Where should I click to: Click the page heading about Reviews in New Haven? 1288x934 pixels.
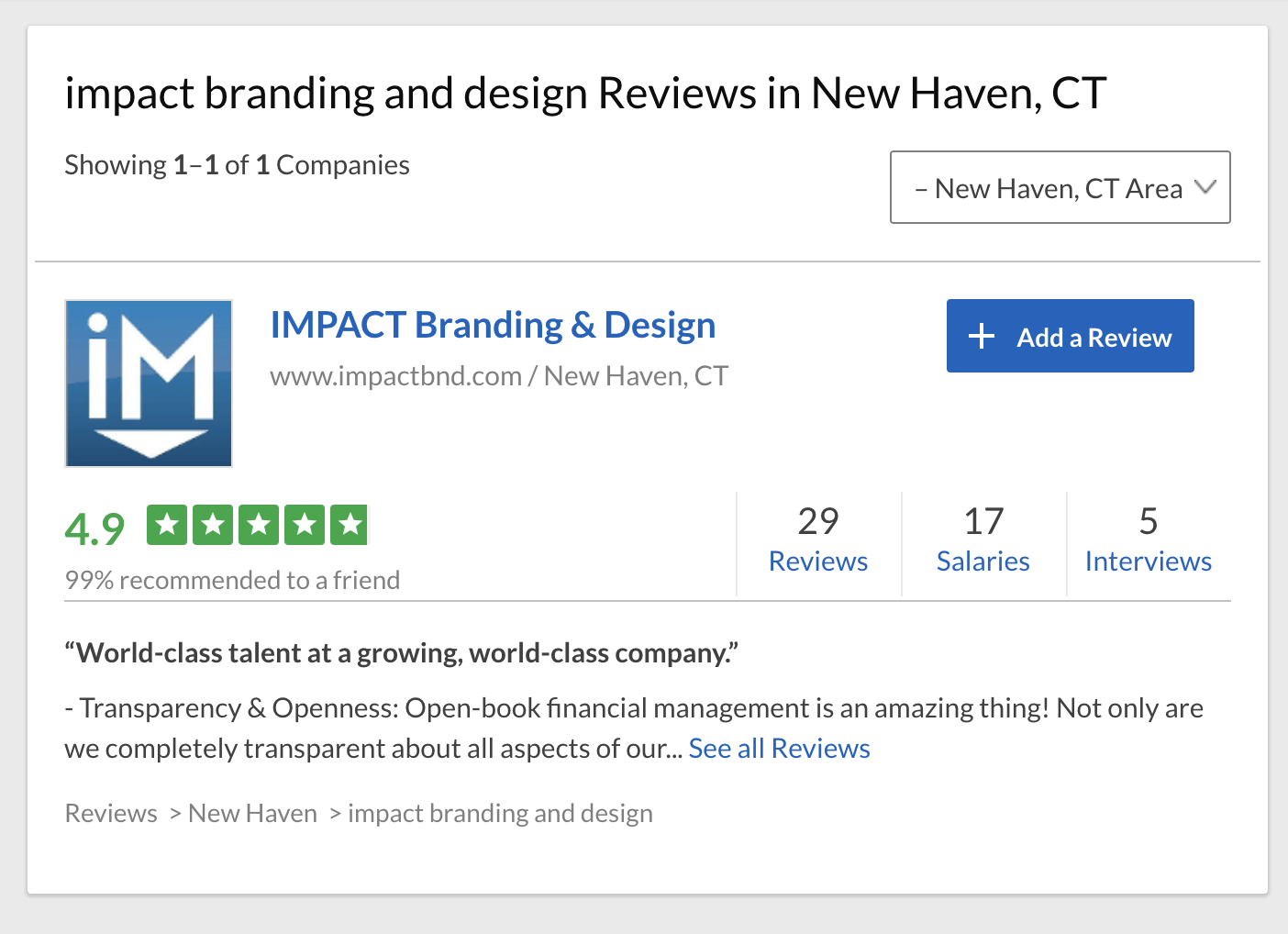[x=585, y=94]
